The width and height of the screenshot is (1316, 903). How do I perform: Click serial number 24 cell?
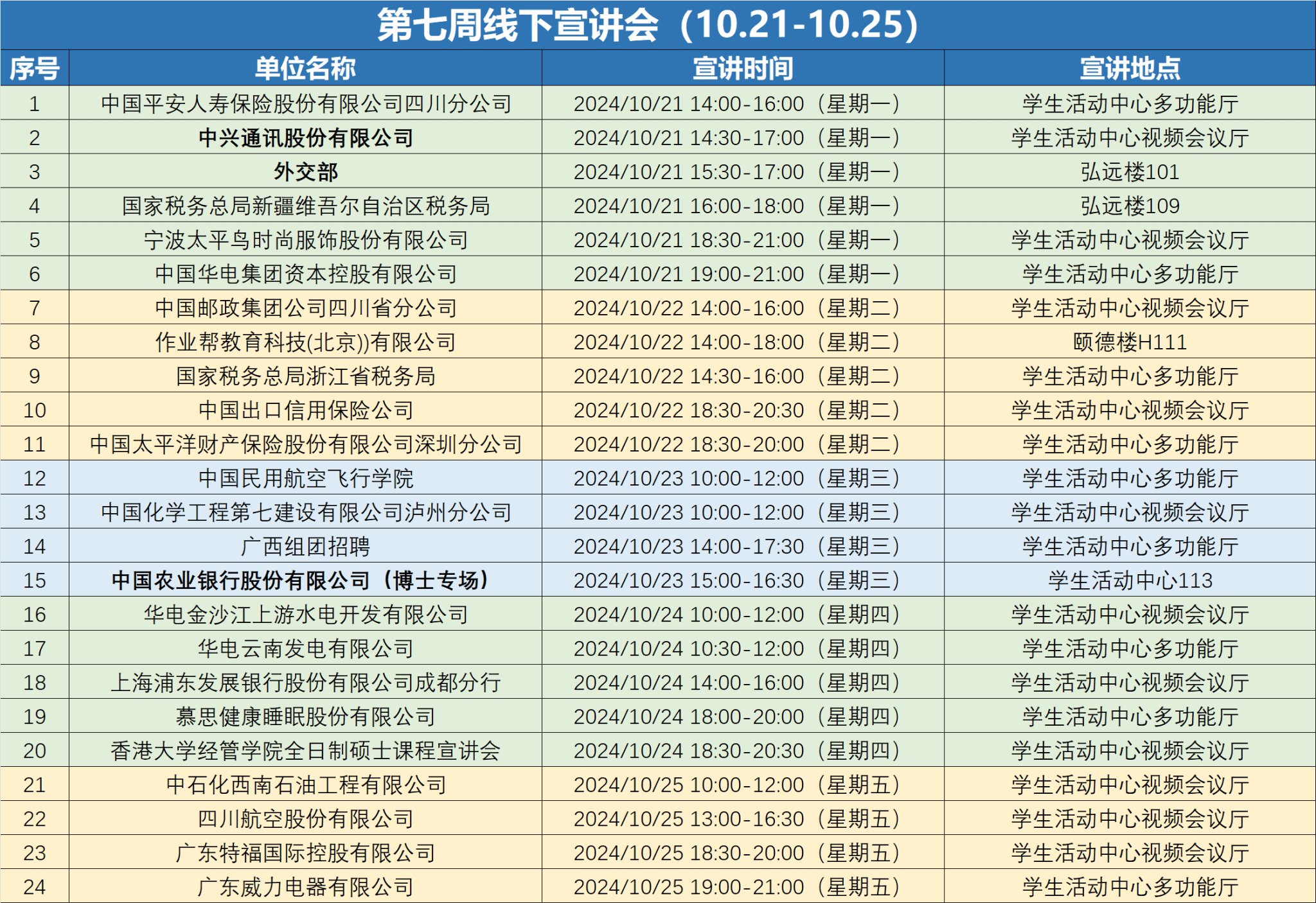click(x=35, y=886)
